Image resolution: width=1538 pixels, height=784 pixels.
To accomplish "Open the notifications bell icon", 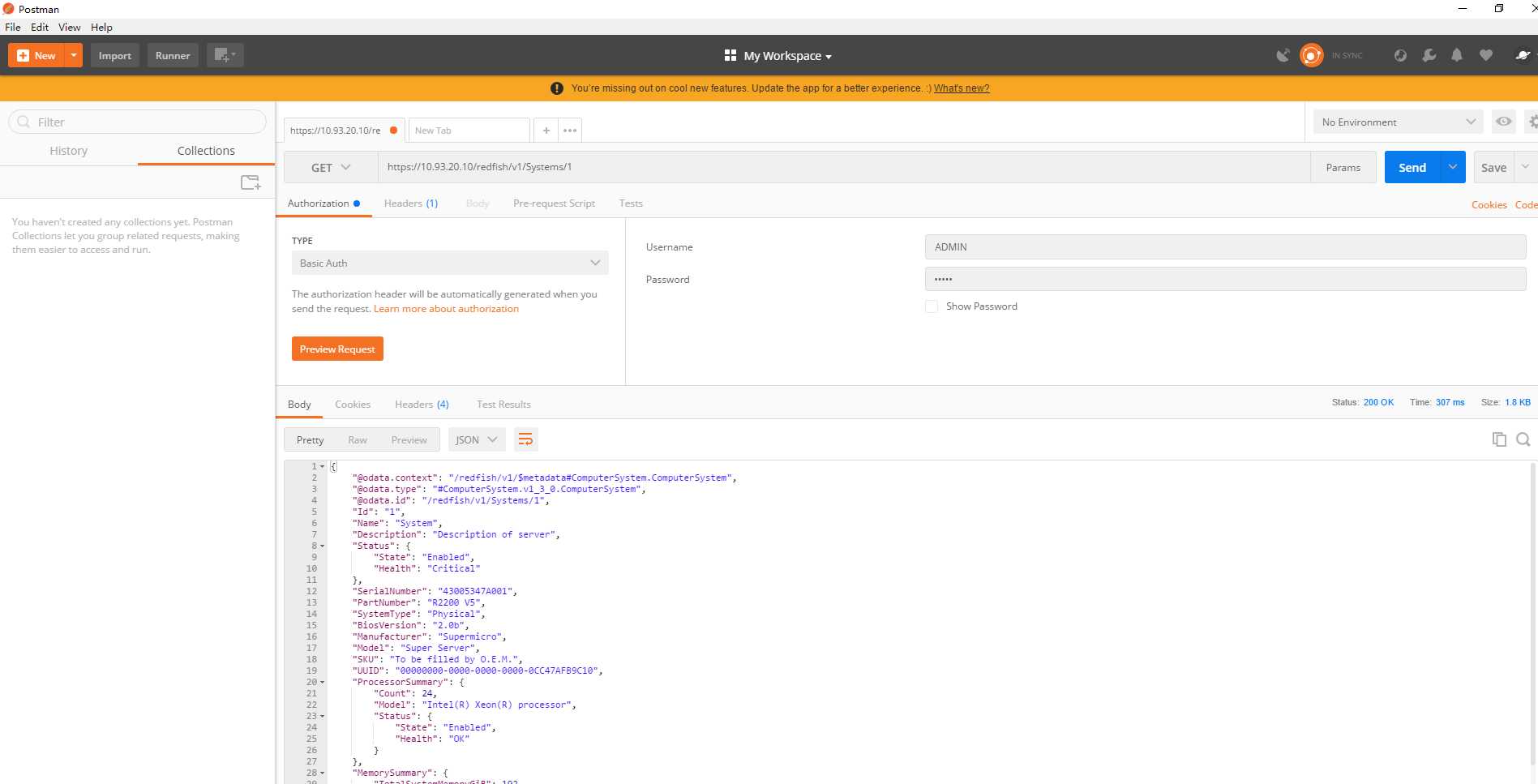I will point(1457,55).
